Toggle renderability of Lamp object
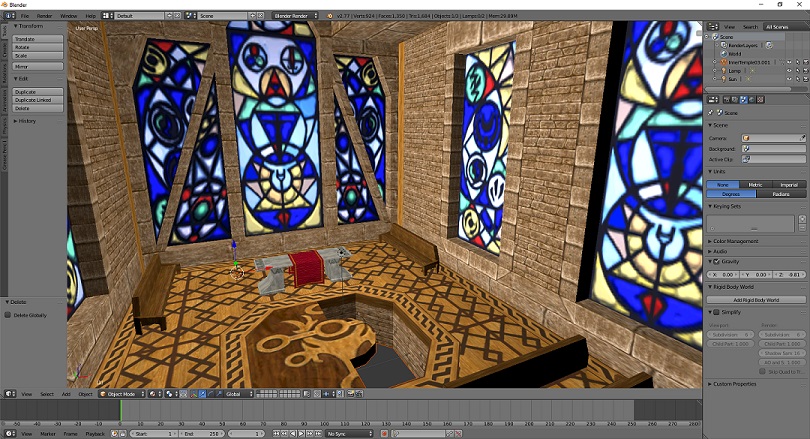Screen dimensions: 810x439 click(x=806, y=71)
